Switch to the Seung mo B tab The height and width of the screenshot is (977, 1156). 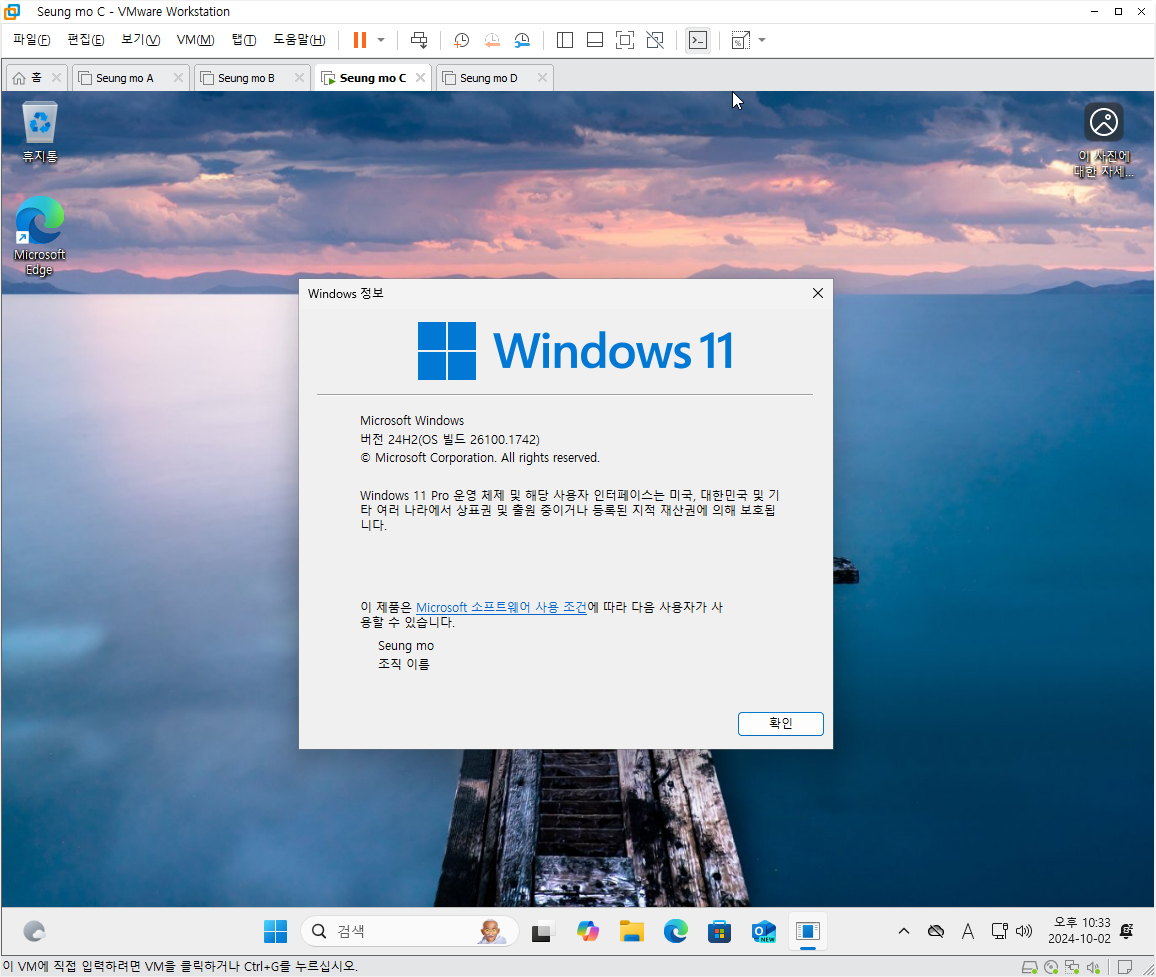tap(246, 77)
